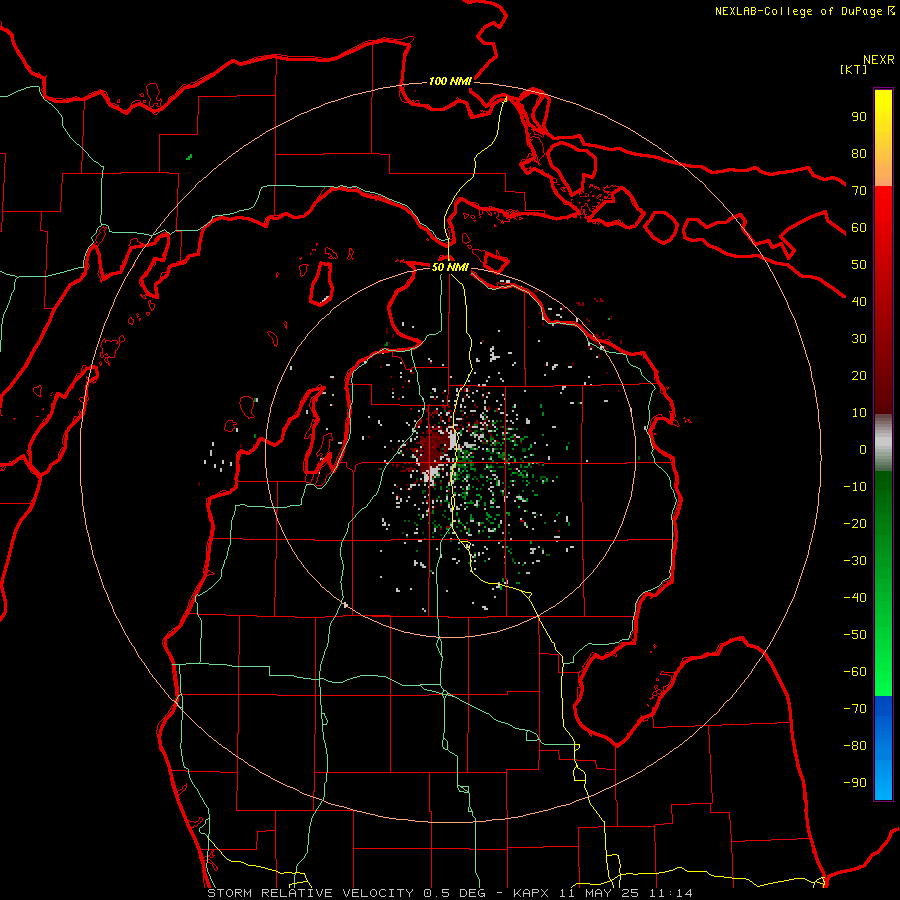The image size is (900, 900).
Task: Click the 20 value on the velocity scale
Action: [x=859, y=375]
